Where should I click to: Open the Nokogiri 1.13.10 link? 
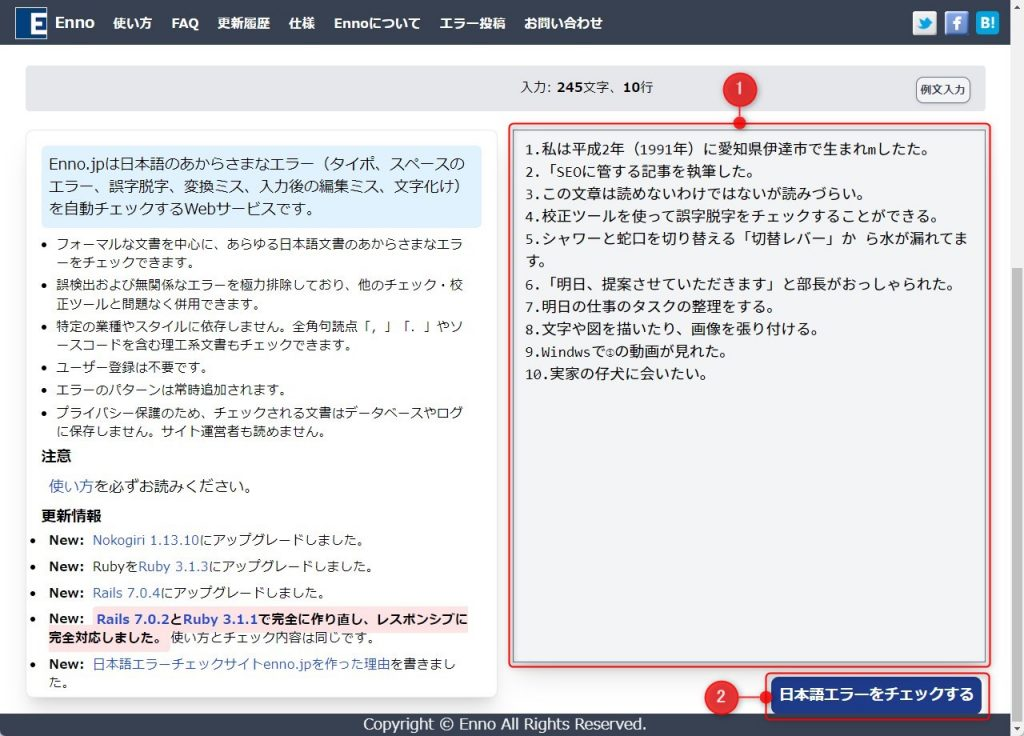pos(146,540)
